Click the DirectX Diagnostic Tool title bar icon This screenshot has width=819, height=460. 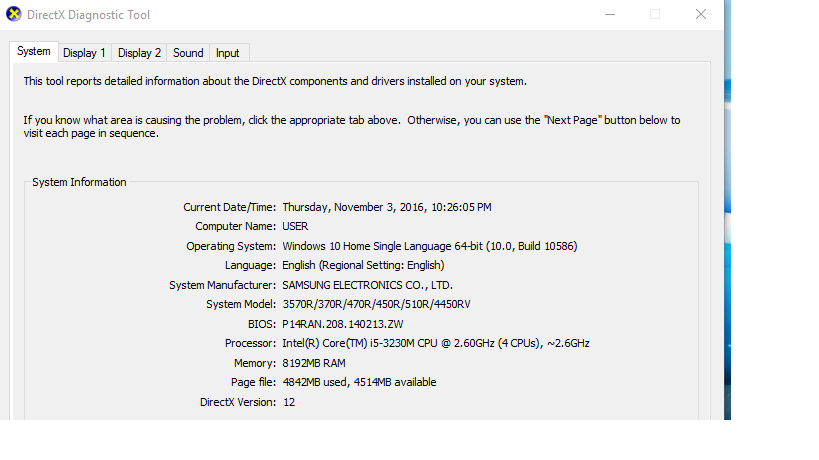[13, 15]
